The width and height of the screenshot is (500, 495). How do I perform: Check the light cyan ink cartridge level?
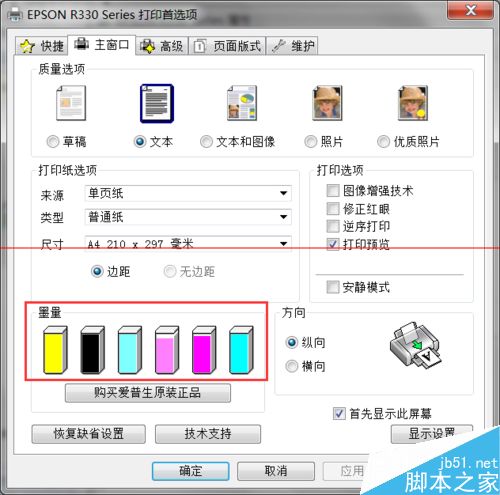pos(130,350)
